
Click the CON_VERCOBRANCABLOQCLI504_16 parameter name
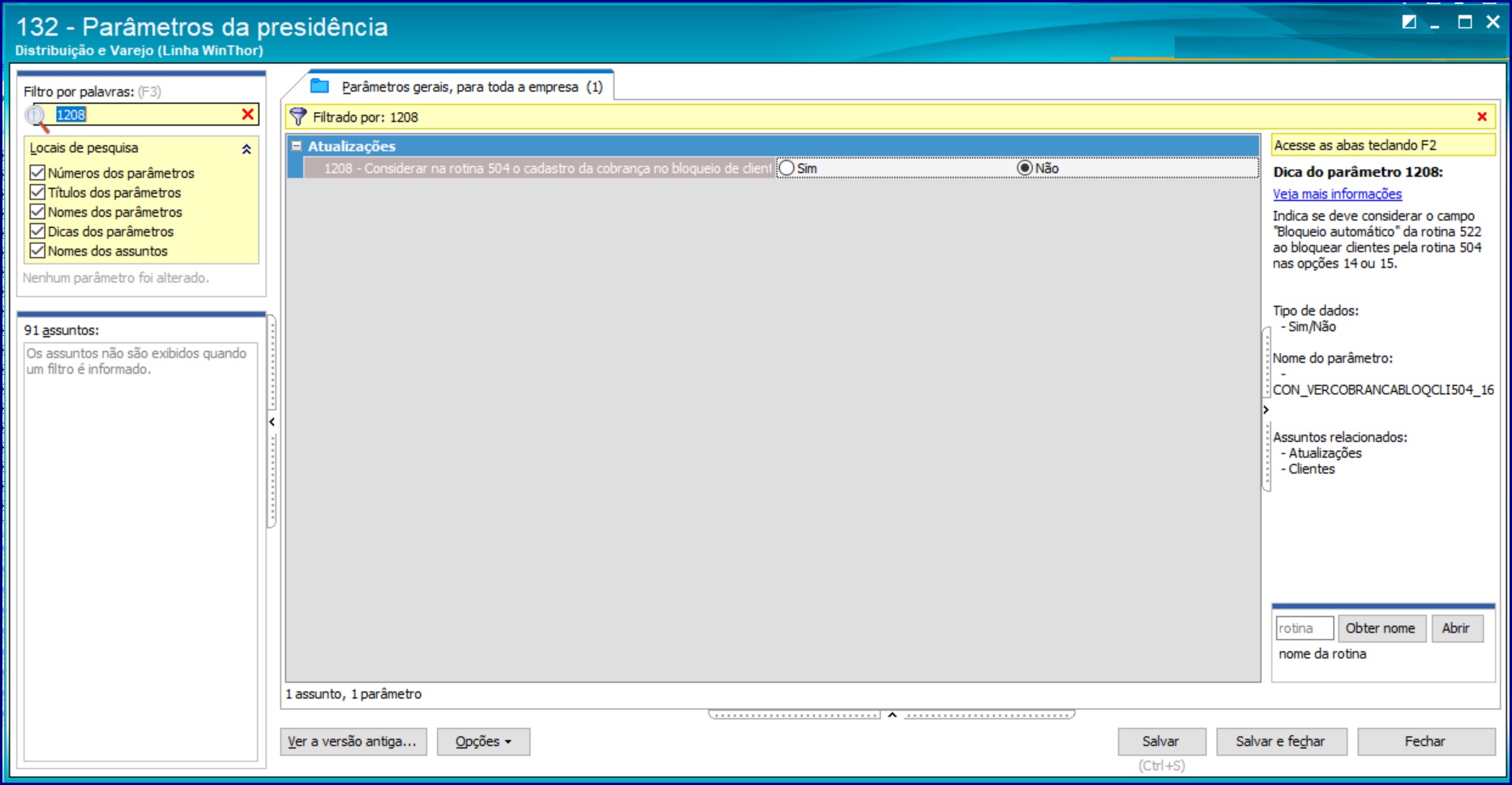click(1383, 390)
